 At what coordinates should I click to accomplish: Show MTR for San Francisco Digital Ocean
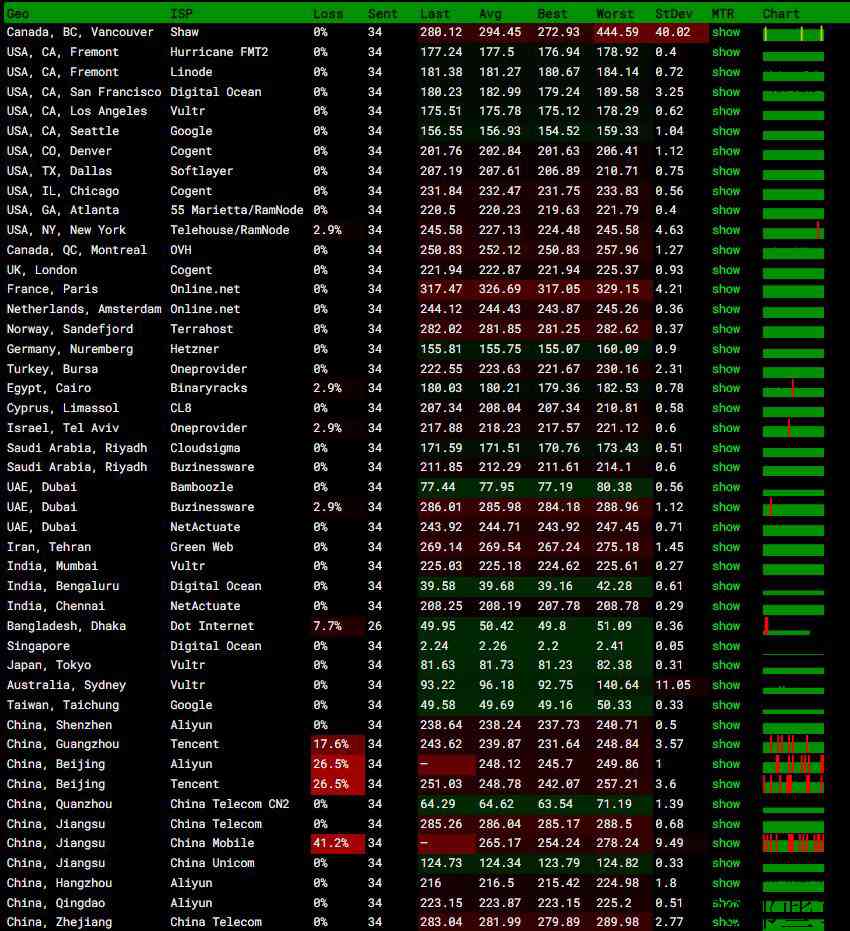(726, 91)
